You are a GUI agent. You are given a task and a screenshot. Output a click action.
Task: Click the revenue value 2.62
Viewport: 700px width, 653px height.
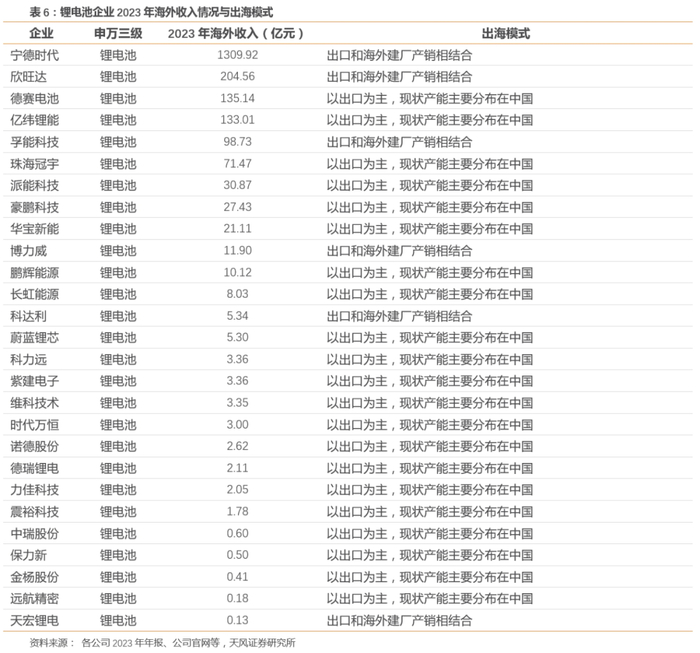(238, 446)
